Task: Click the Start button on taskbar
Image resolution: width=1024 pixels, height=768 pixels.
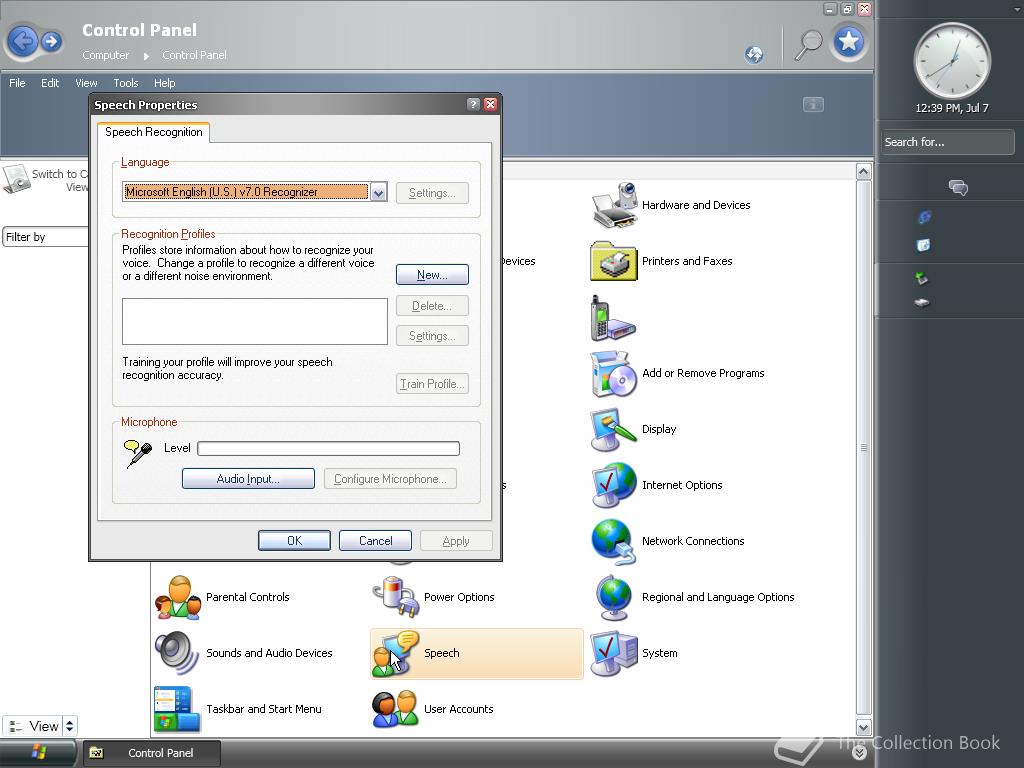Action: (39, 752)
